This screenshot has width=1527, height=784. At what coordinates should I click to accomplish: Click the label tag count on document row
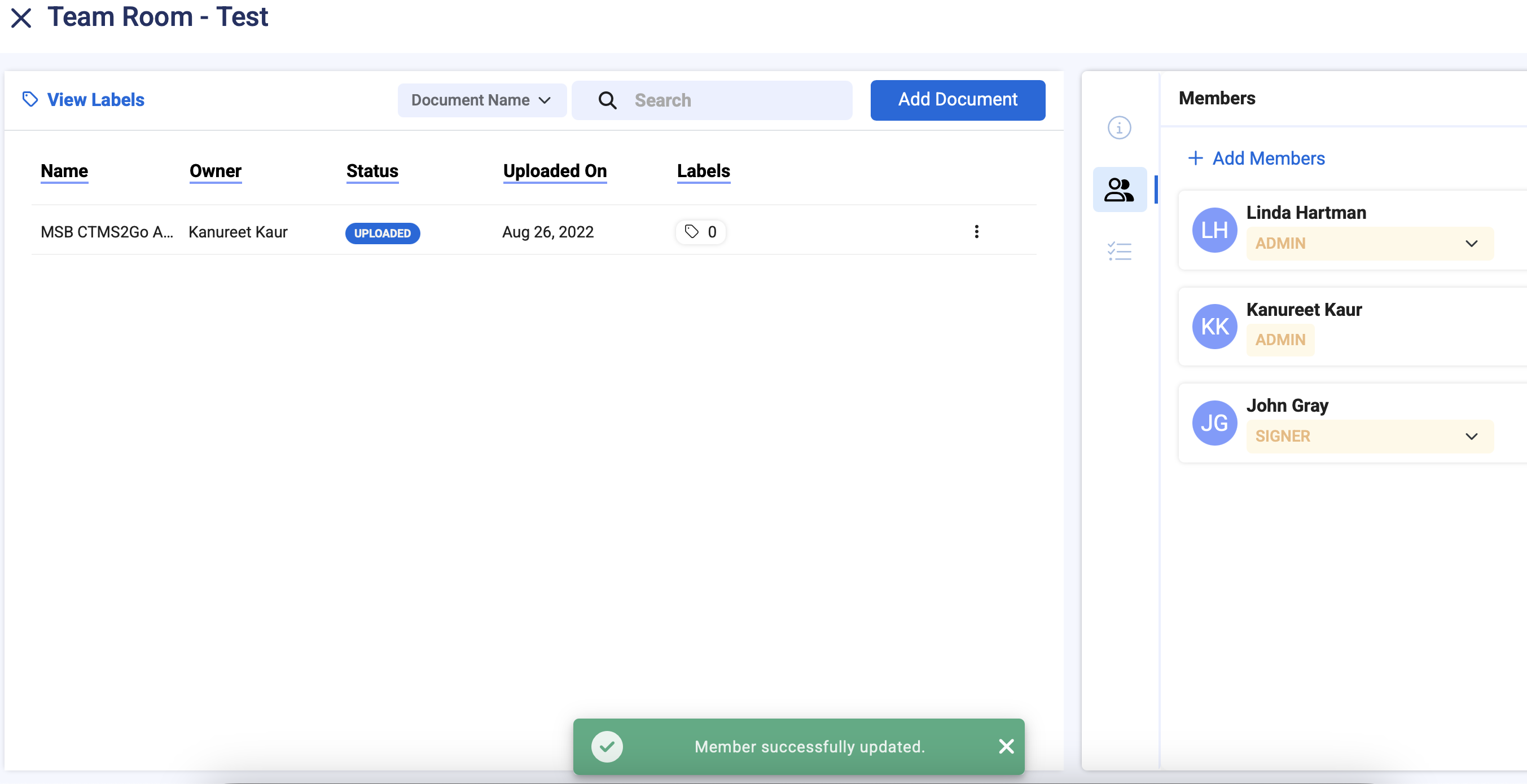pyautogui.click(x=701, y=232)
